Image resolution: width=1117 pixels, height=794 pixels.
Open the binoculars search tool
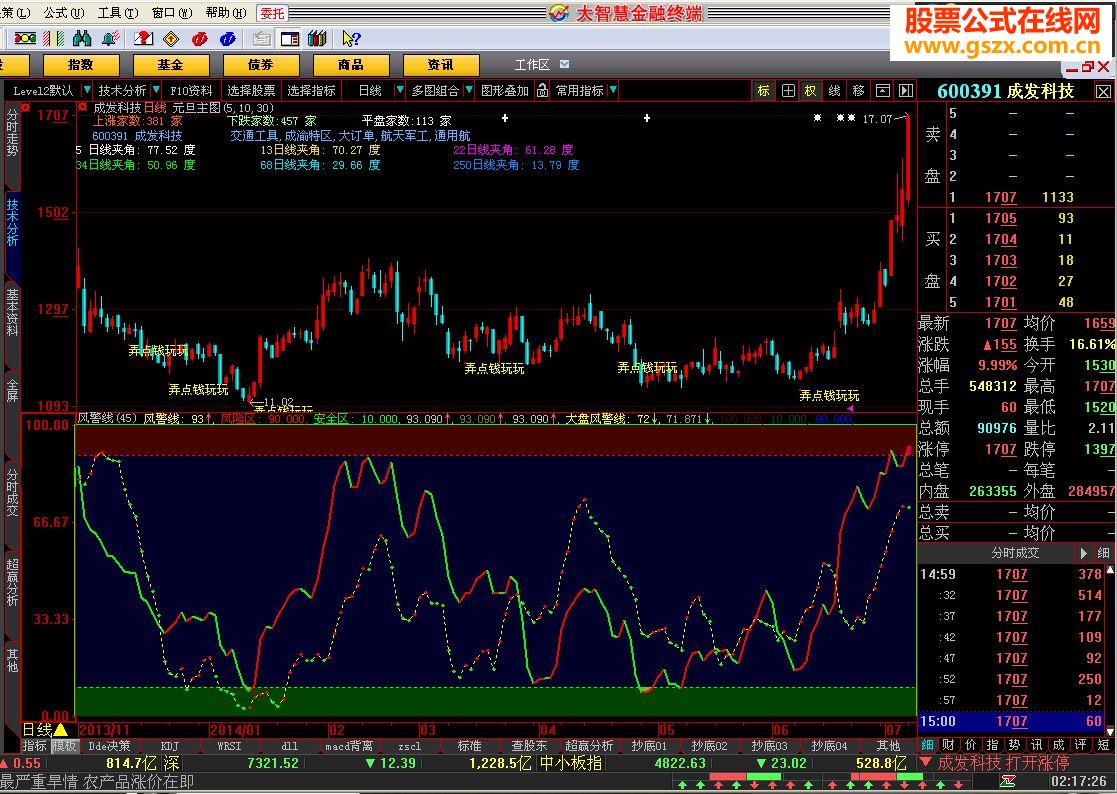pyautogui.click(x=82, y=38)
